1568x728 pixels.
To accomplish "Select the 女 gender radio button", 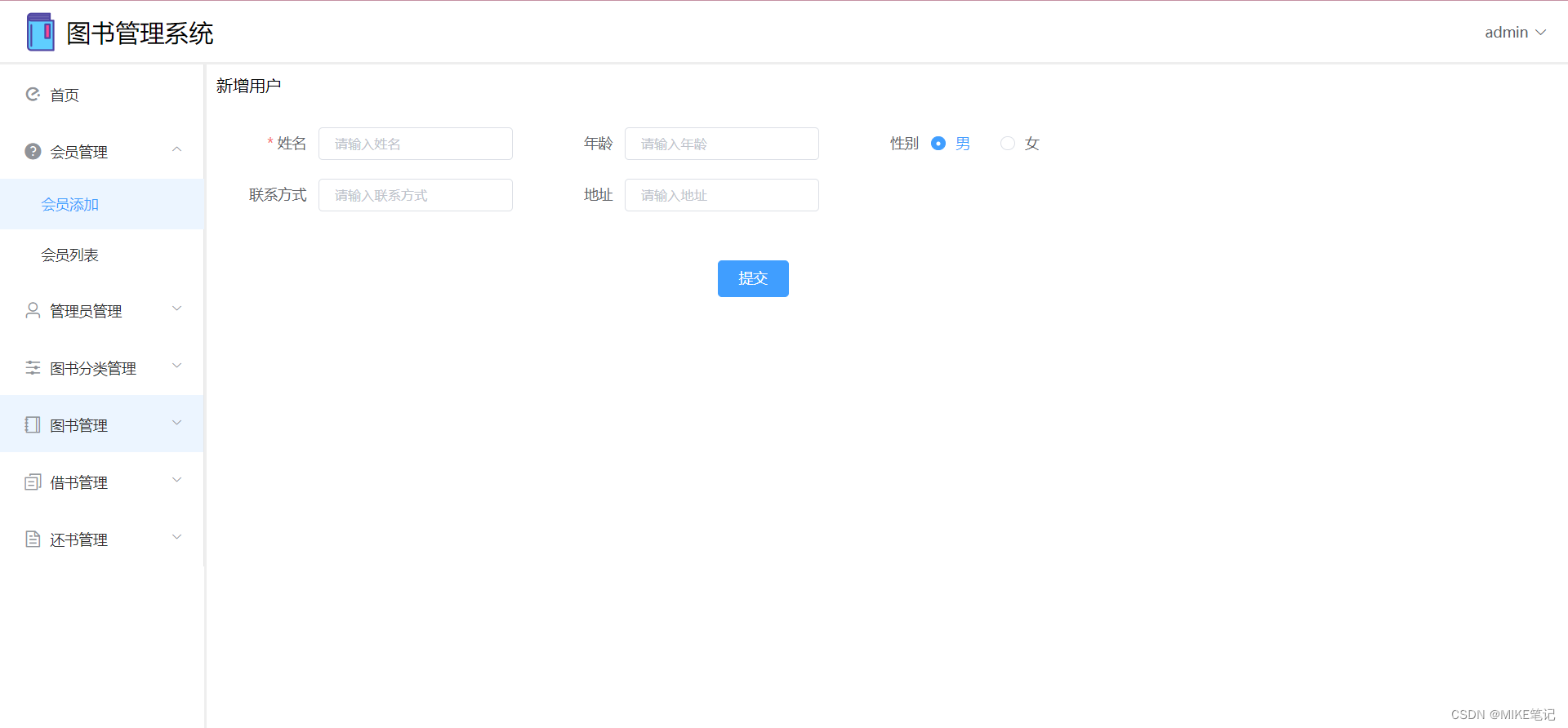I will 1008,144.
